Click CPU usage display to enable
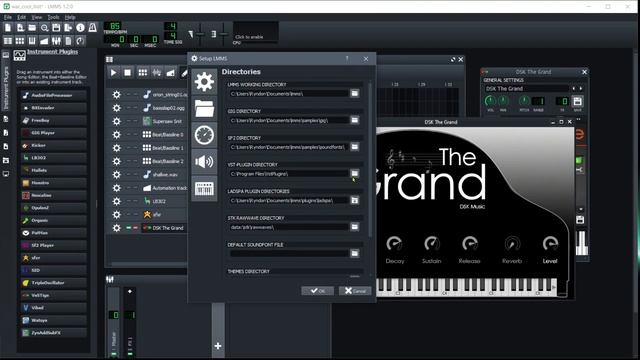 click(256, 32)
